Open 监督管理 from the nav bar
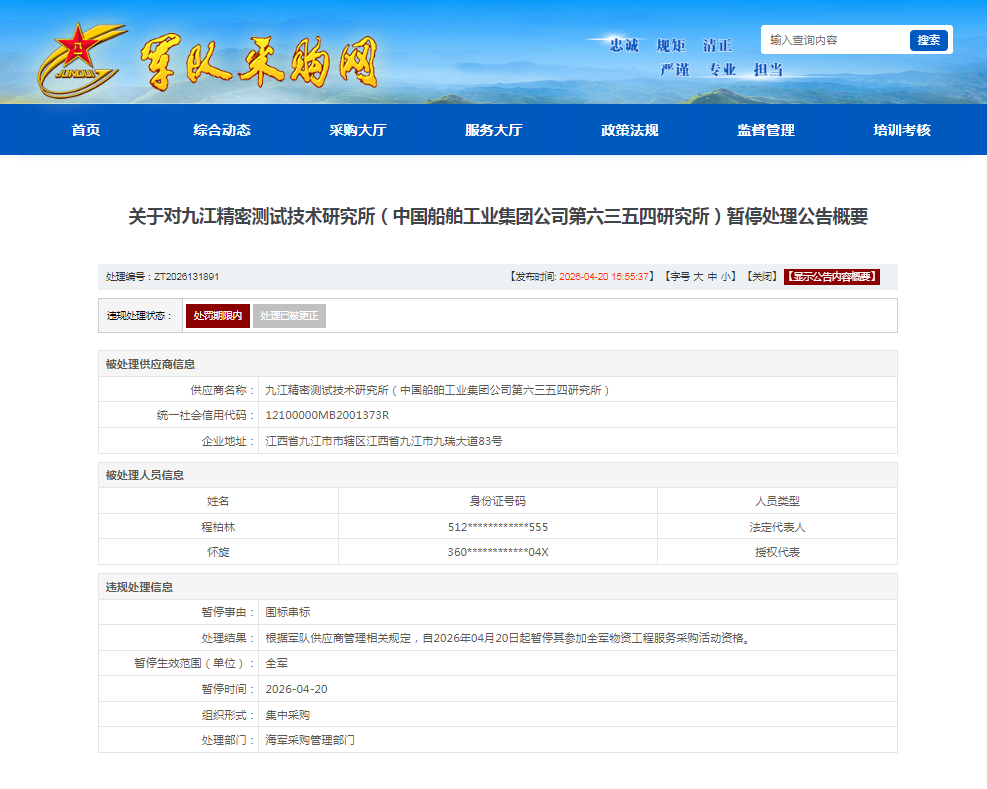The width and height of the screenshot is (987, 789). [x=766, y=130]
